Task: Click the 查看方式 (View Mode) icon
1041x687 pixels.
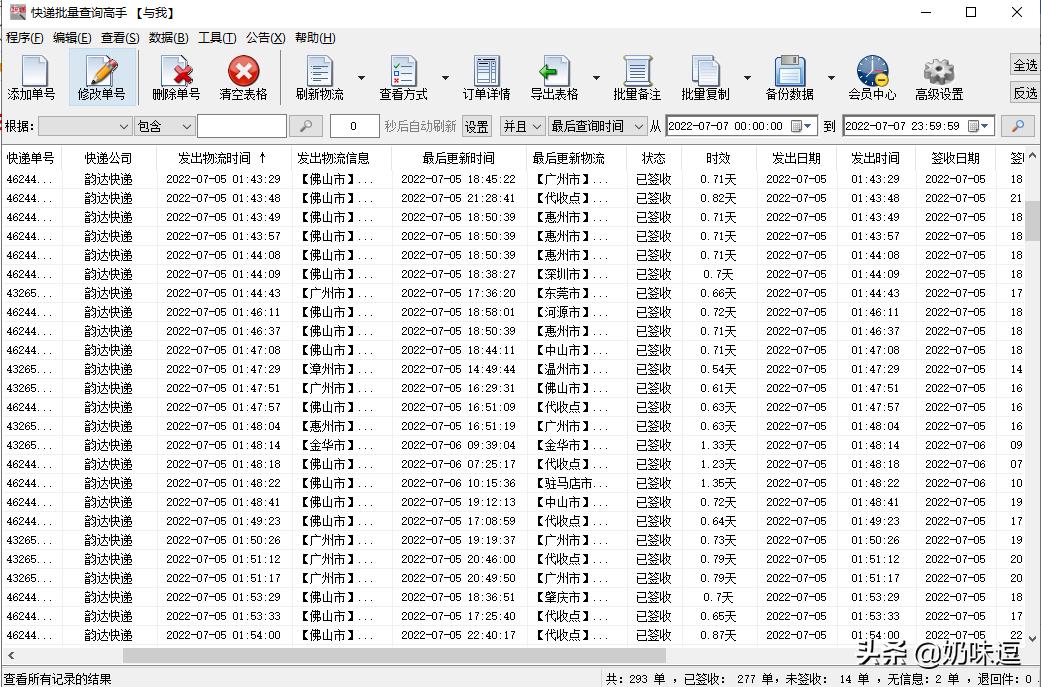Action: [x=403, y=76]
